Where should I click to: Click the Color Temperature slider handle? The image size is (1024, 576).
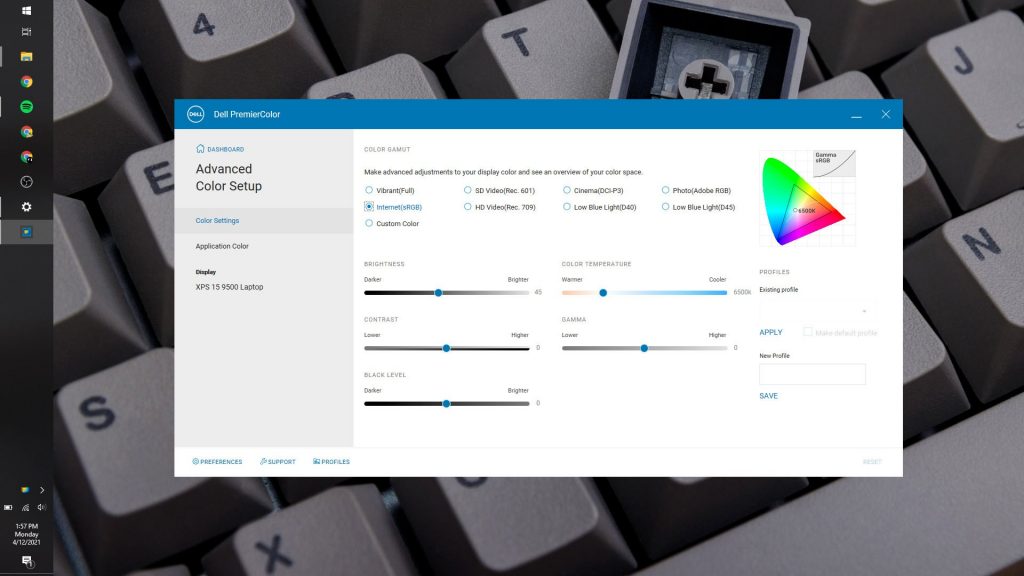point(603,293)
